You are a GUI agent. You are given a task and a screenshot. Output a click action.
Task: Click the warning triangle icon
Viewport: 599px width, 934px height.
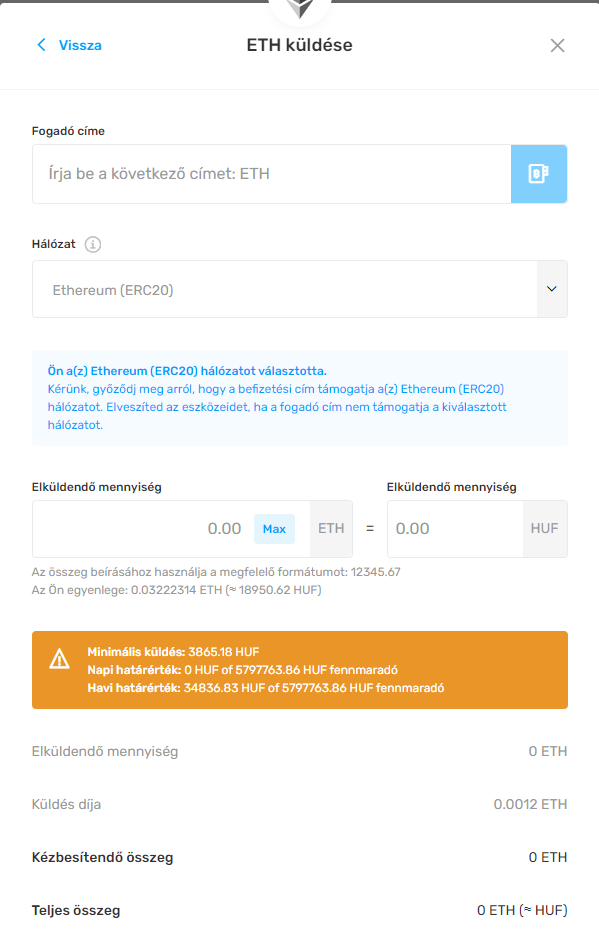point(60,659)
